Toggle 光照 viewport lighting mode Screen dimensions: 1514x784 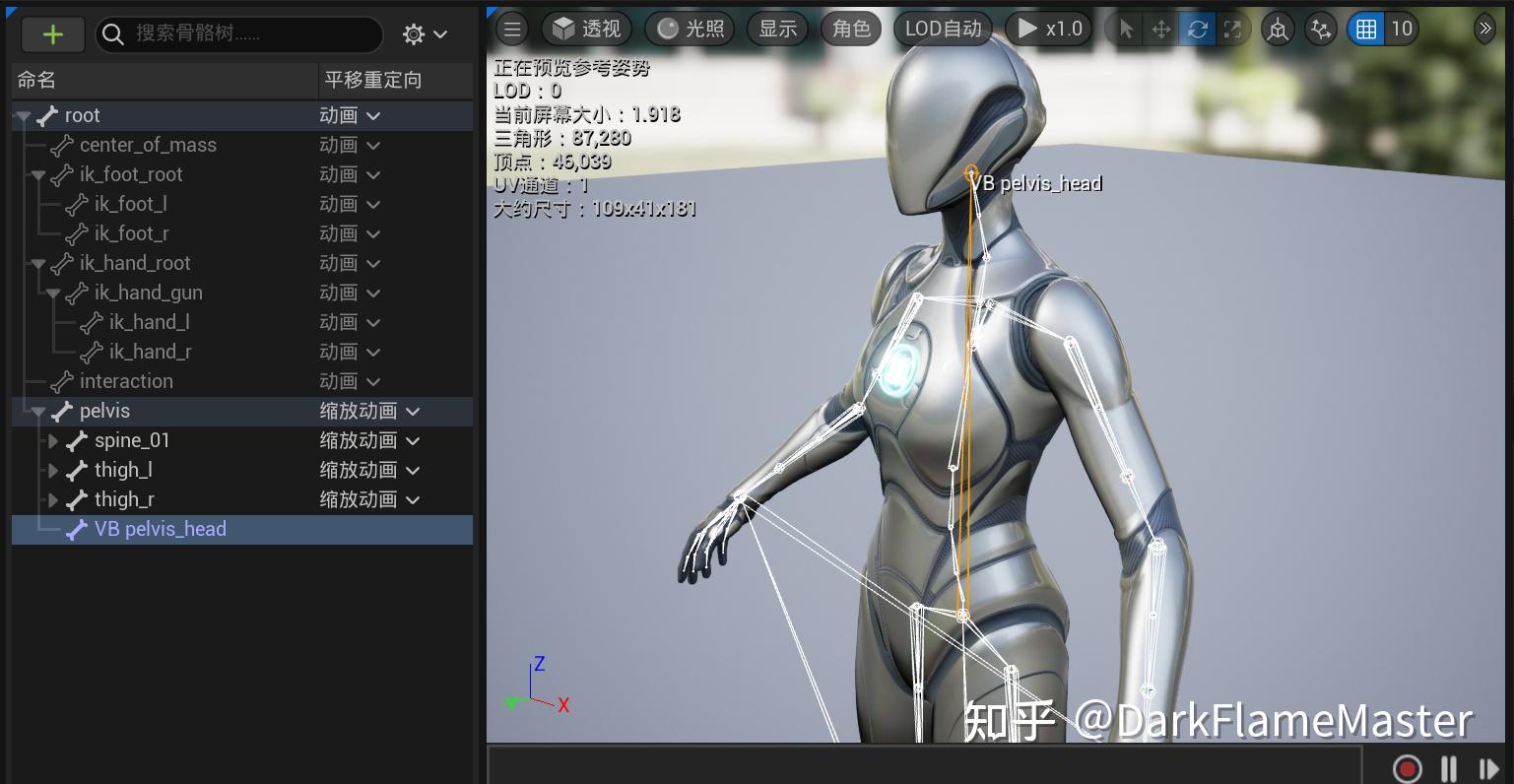(x=690, y=29)
